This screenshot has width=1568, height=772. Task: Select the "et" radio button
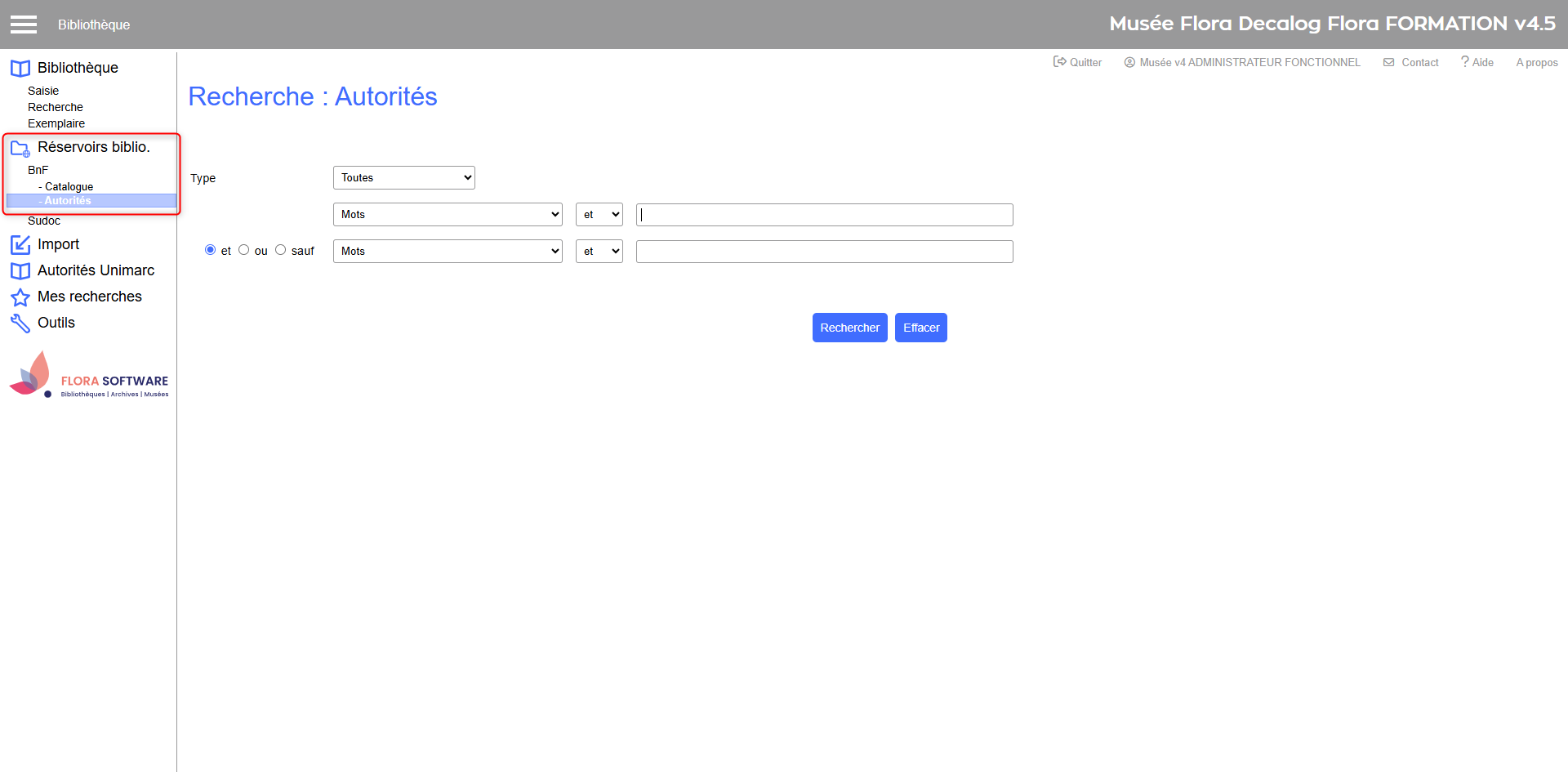210,250
